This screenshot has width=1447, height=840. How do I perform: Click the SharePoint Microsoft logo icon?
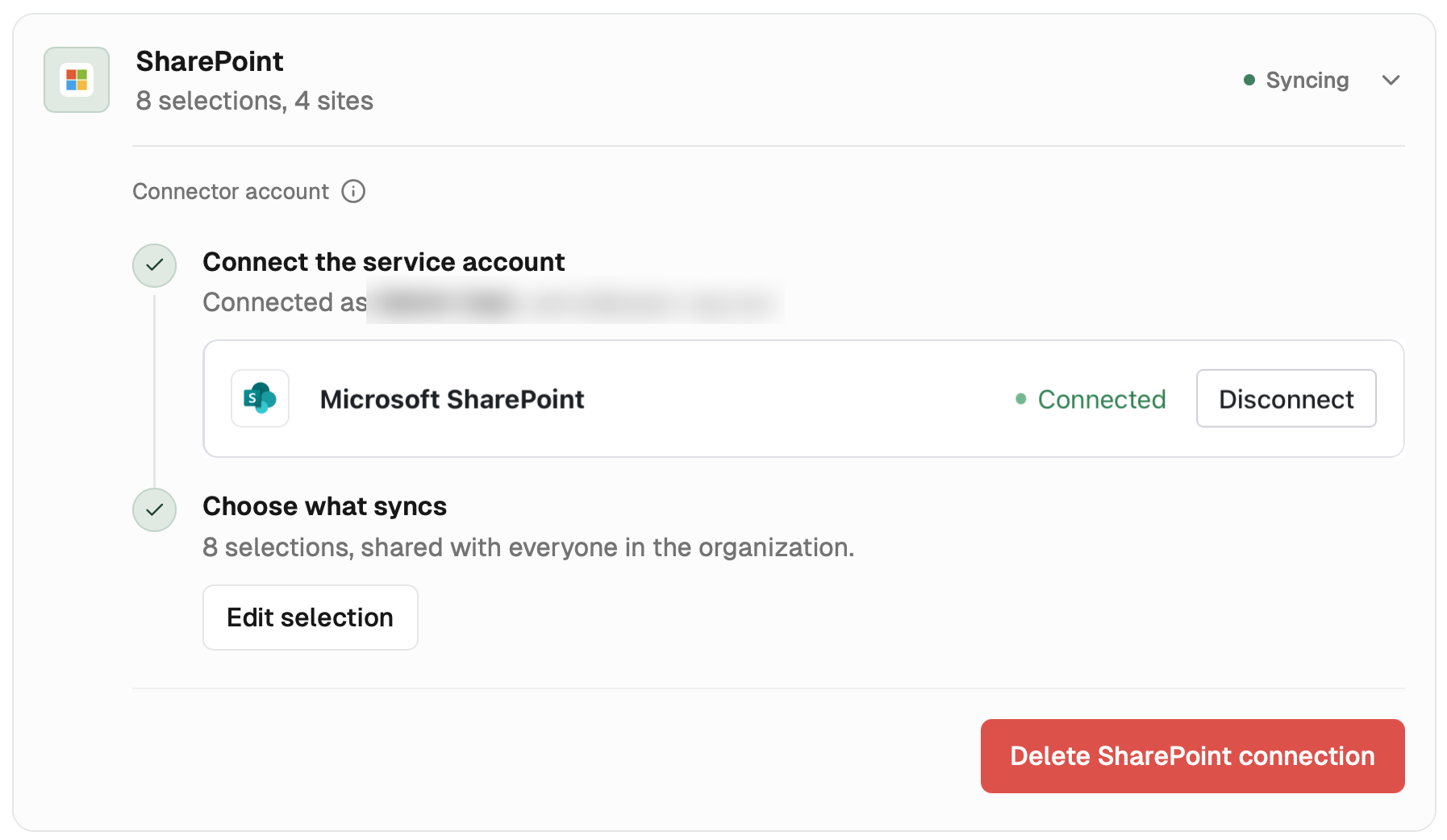[x=77, y=80]
